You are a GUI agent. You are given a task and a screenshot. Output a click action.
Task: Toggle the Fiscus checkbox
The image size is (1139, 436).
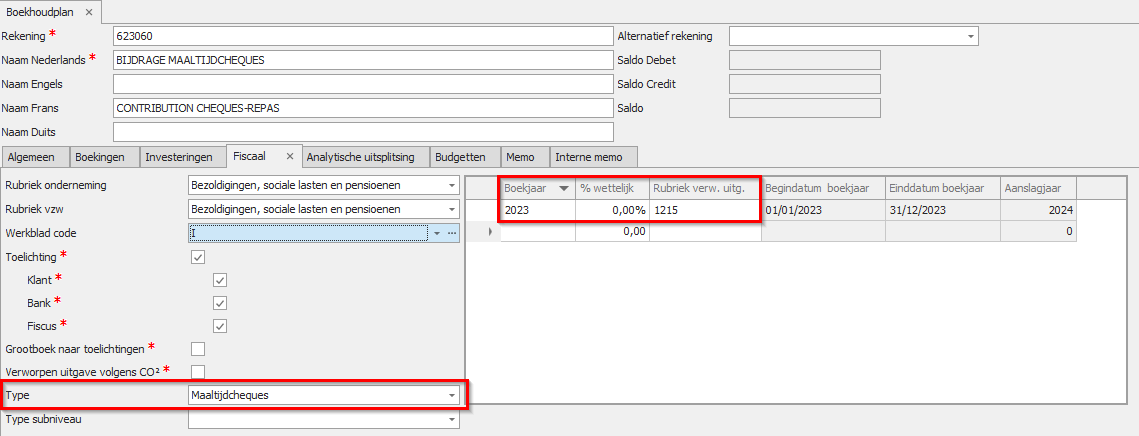[220, 326]
